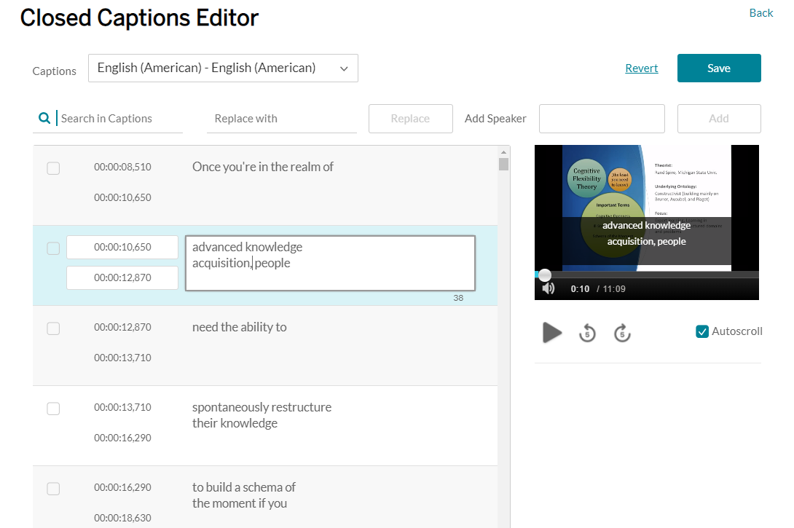Select caption "need the ability to"

coord(239,327)
